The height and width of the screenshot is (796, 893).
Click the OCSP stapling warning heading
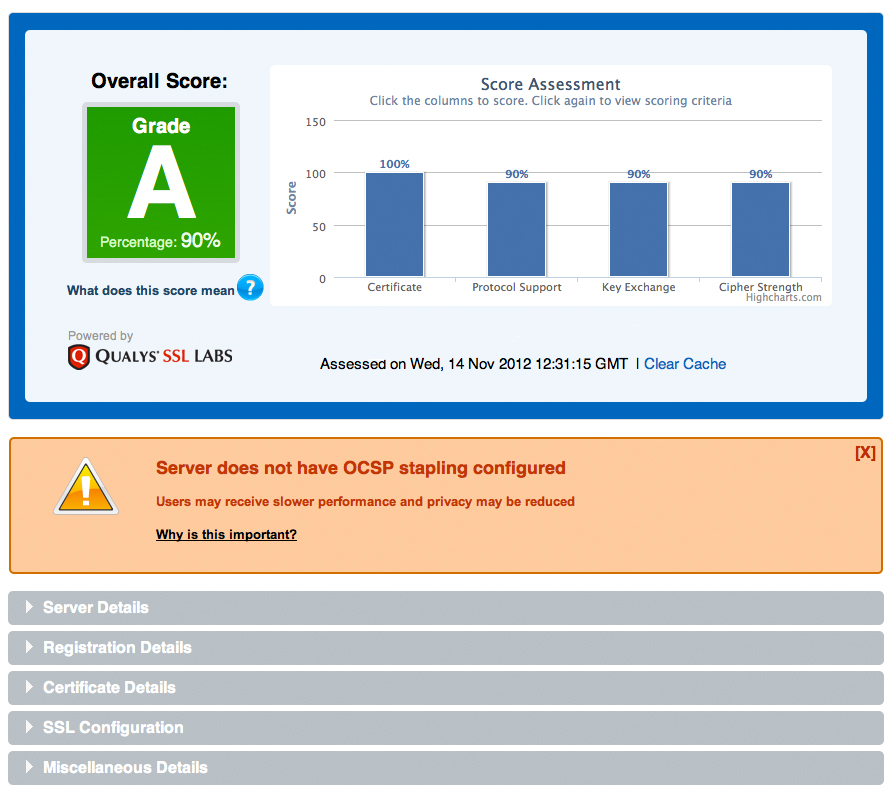point(361,468)
